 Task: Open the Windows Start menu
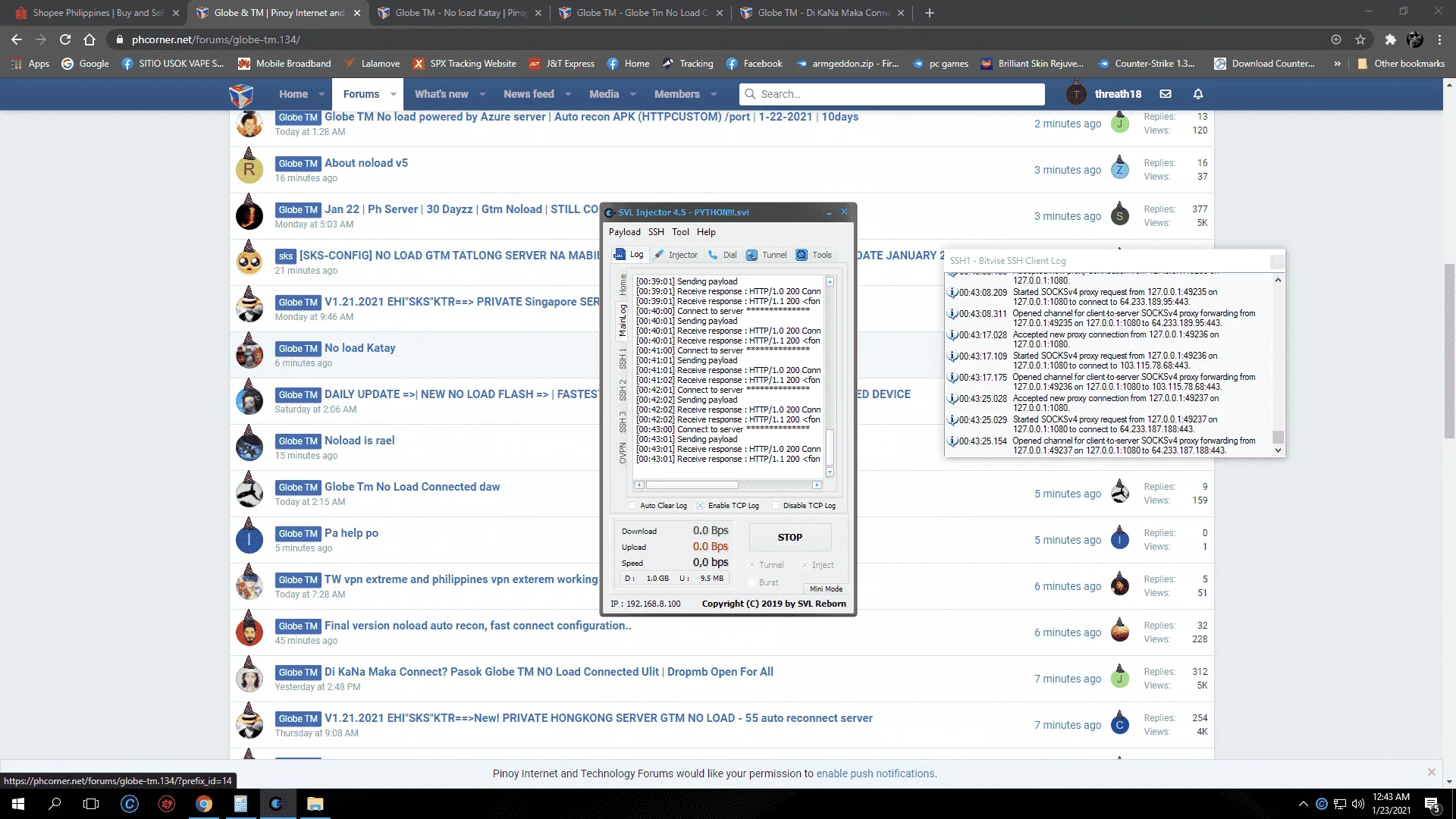pos(18,804)
